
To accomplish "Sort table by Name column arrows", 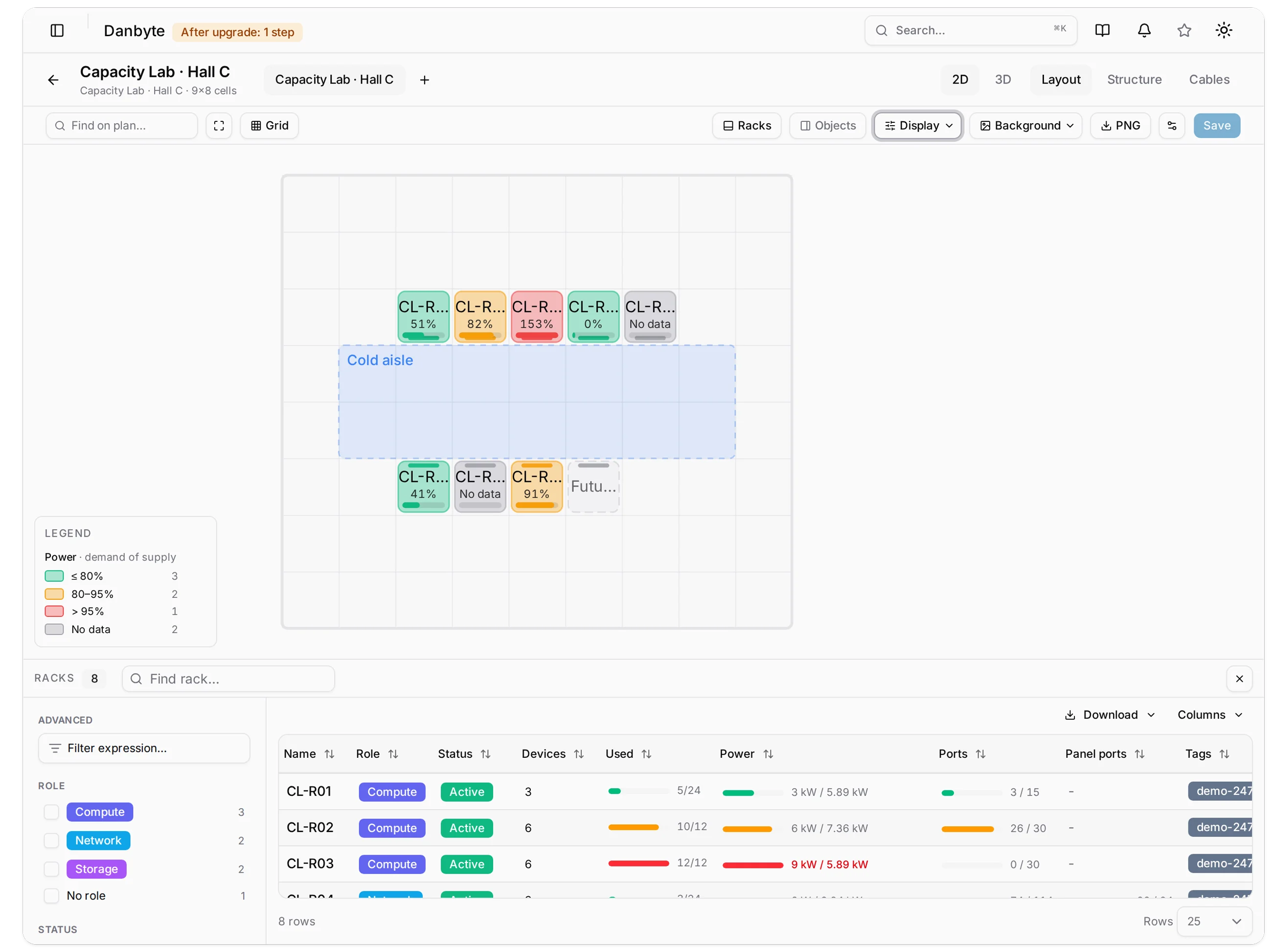I will (x=330, y=754).
